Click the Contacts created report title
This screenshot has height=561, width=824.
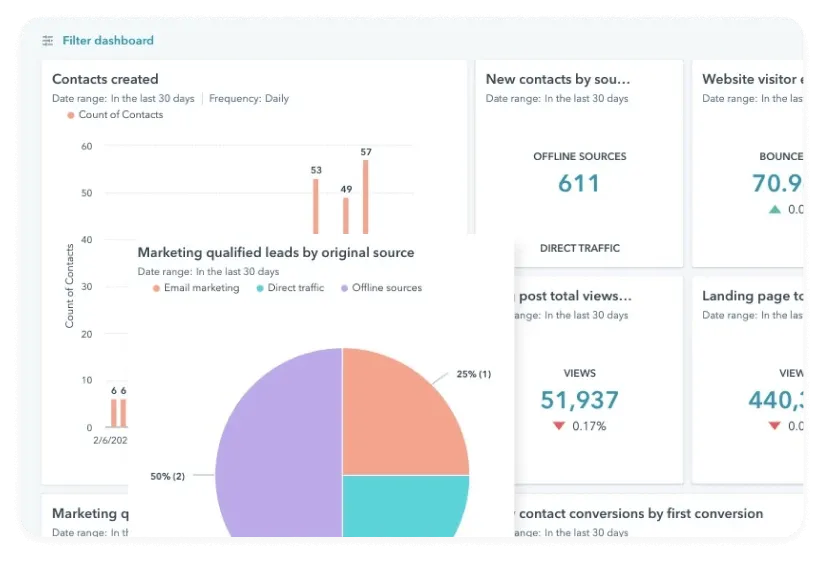point(105,79)
